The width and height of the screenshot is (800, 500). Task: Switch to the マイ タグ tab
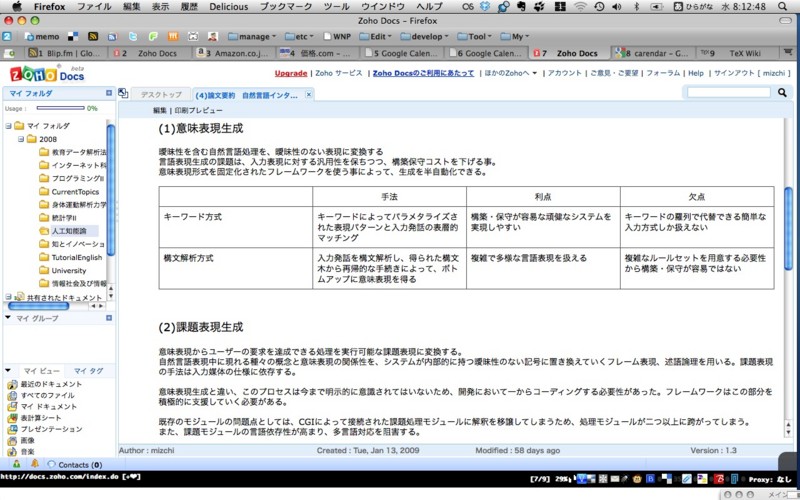tap(88, 371)
